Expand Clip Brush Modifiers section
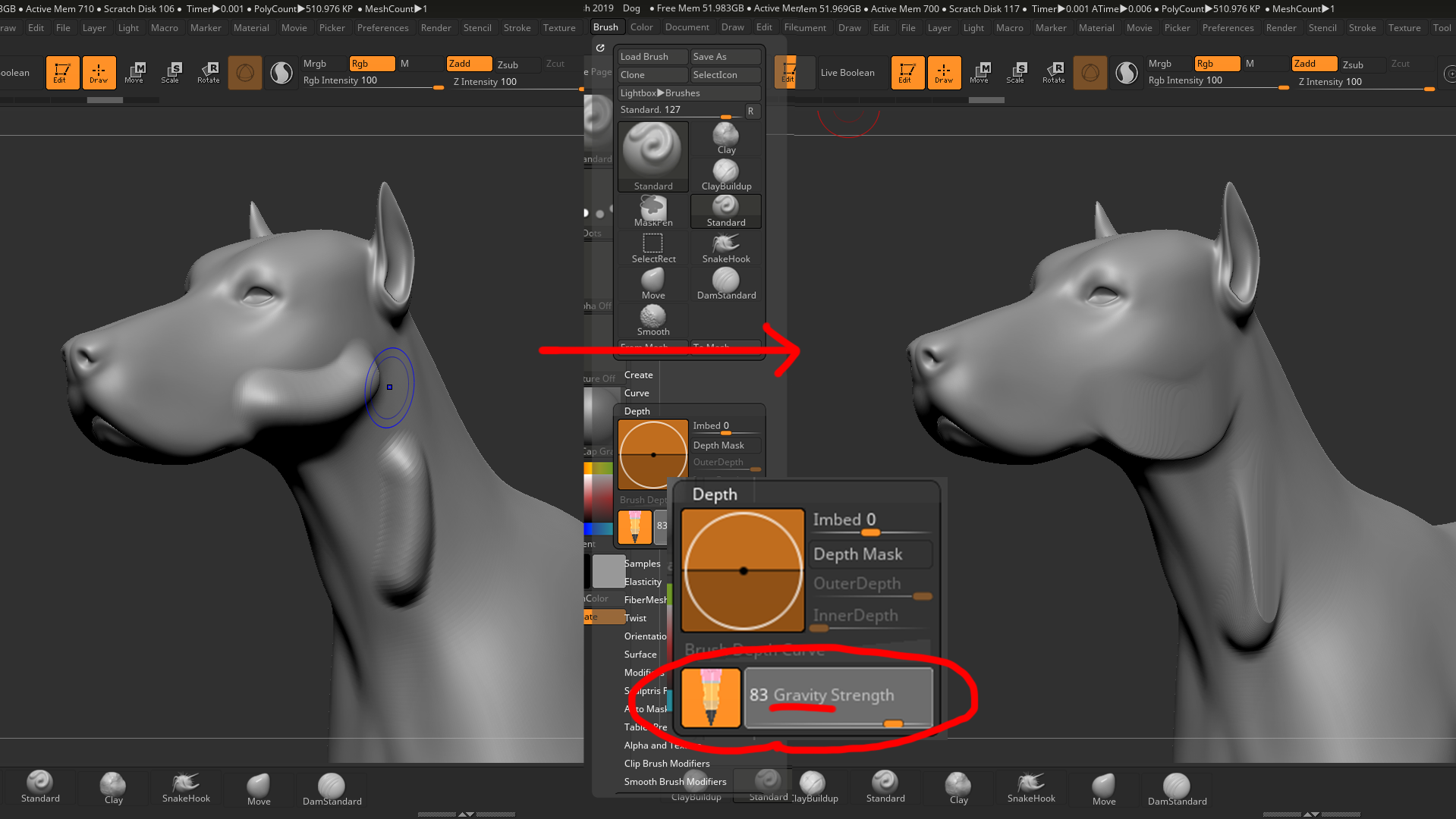The width and height of the screenshot is (1456, 819). point(667,764)
